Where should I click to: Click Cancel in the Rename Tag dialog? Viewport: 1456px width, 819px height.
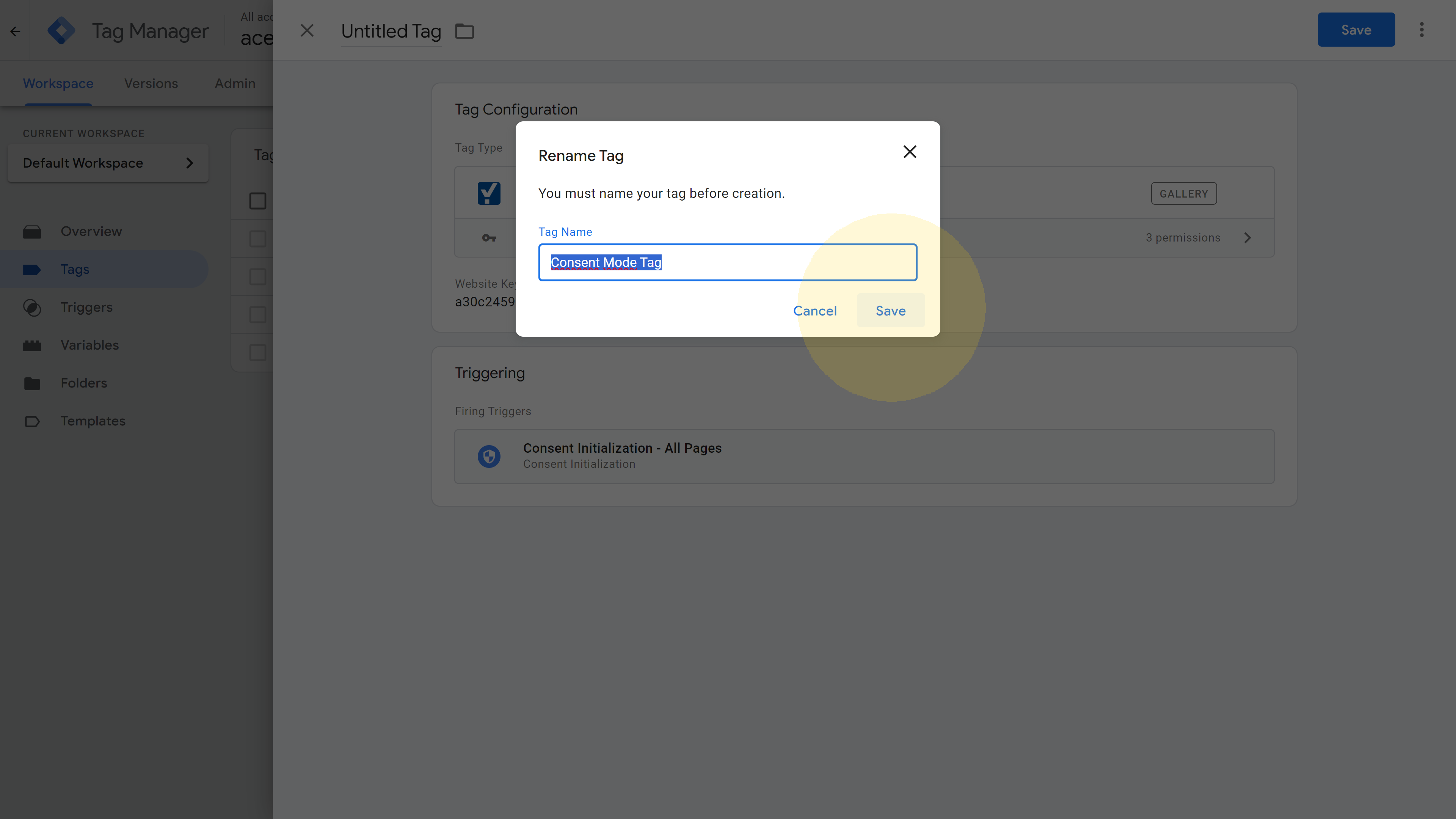pyautogui.click(x=814, y=310)
